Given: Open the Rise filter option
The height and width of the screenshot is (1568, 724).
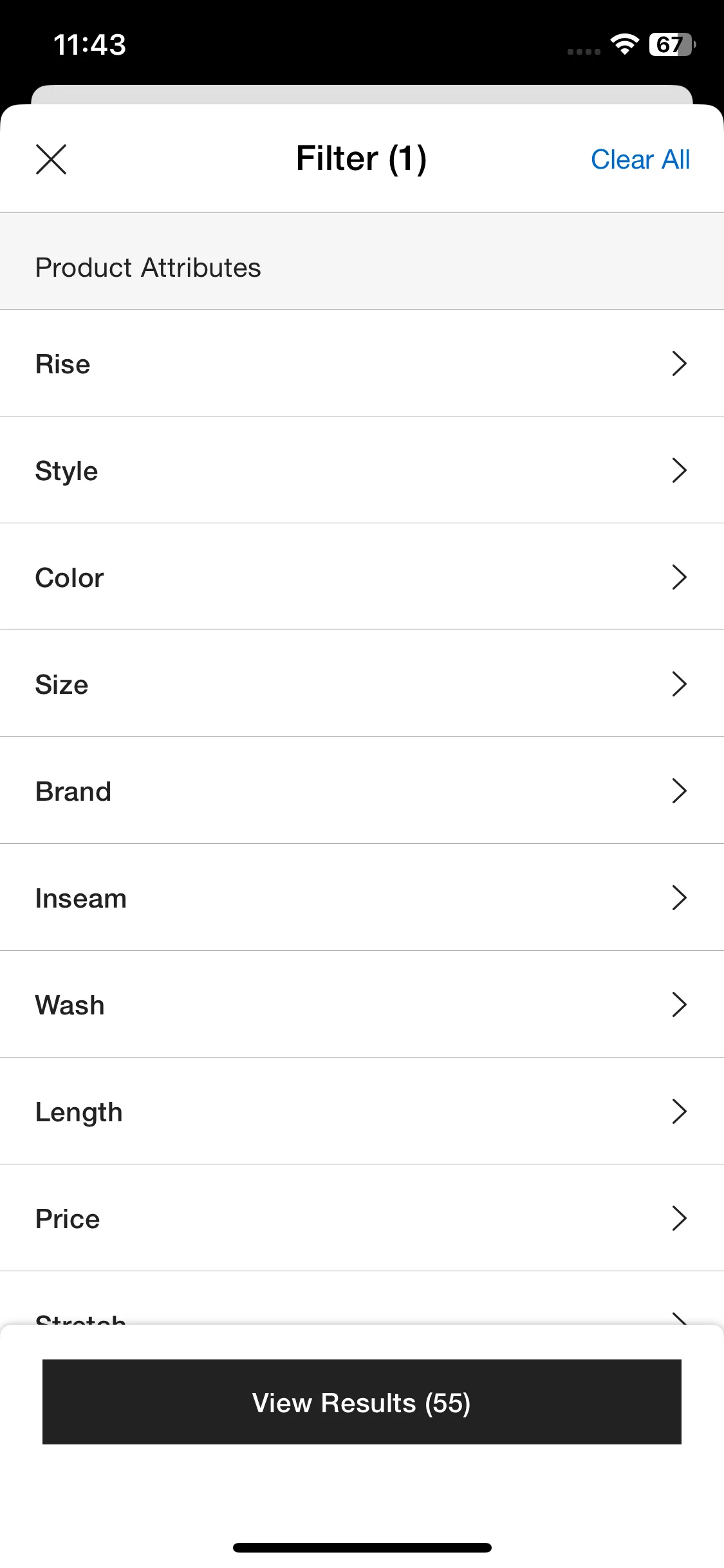Looking at the screenshot, I should click(362, 363).
